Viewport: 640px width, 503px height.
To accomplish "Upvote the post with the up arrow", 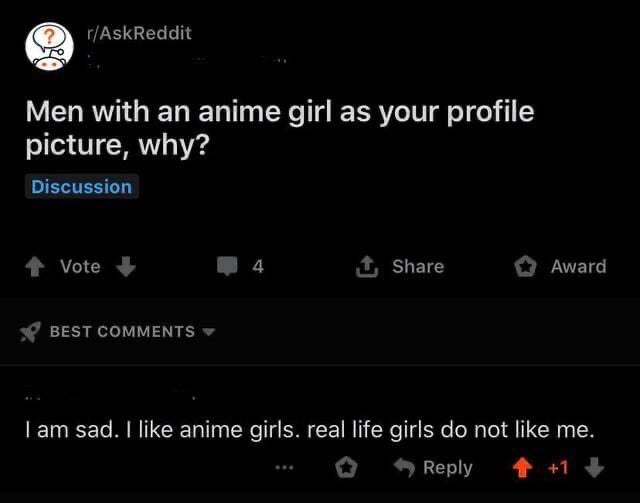I will point(35,267).
